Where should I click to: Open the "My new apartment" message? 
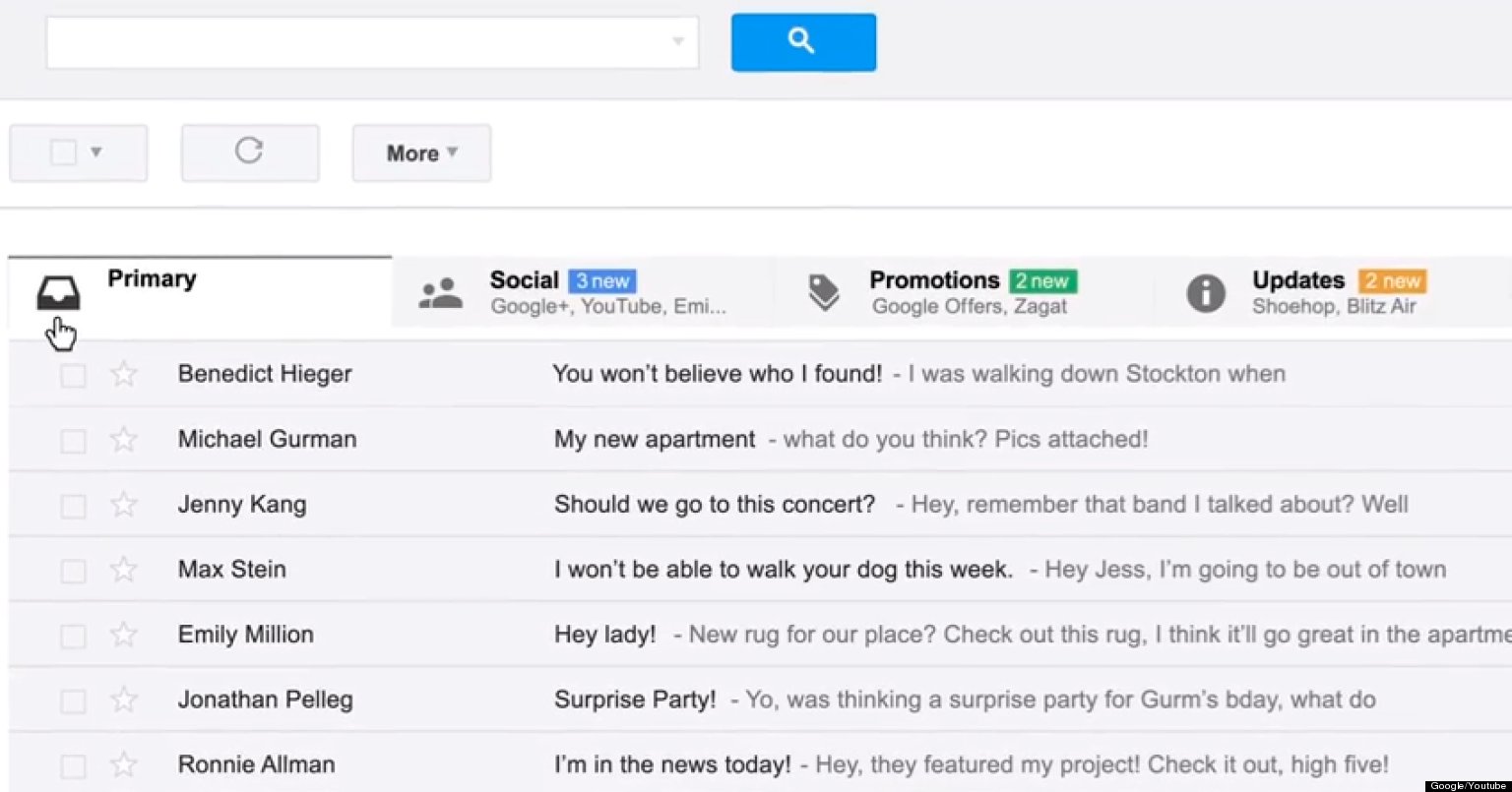tap(655, 439)
